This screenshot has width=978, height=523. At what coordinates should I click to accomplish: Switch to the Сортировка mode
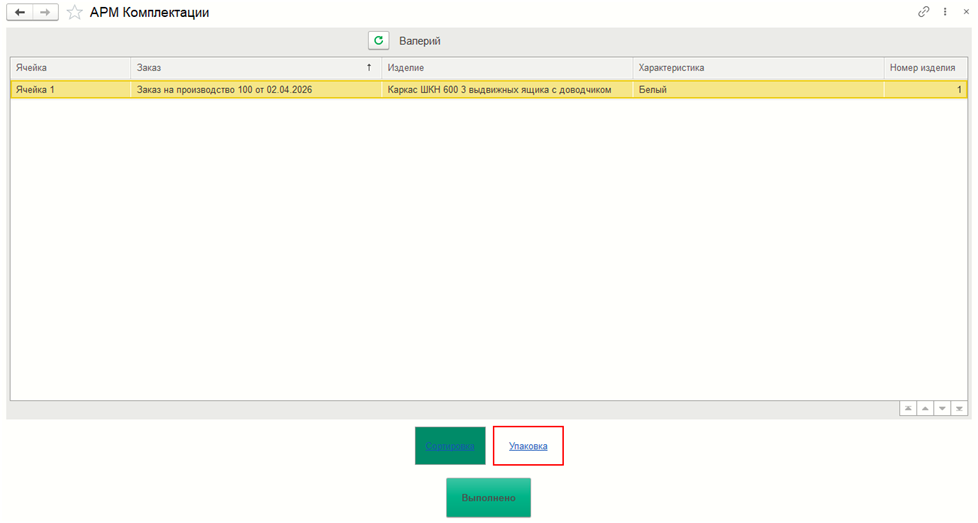click(450, 446)
